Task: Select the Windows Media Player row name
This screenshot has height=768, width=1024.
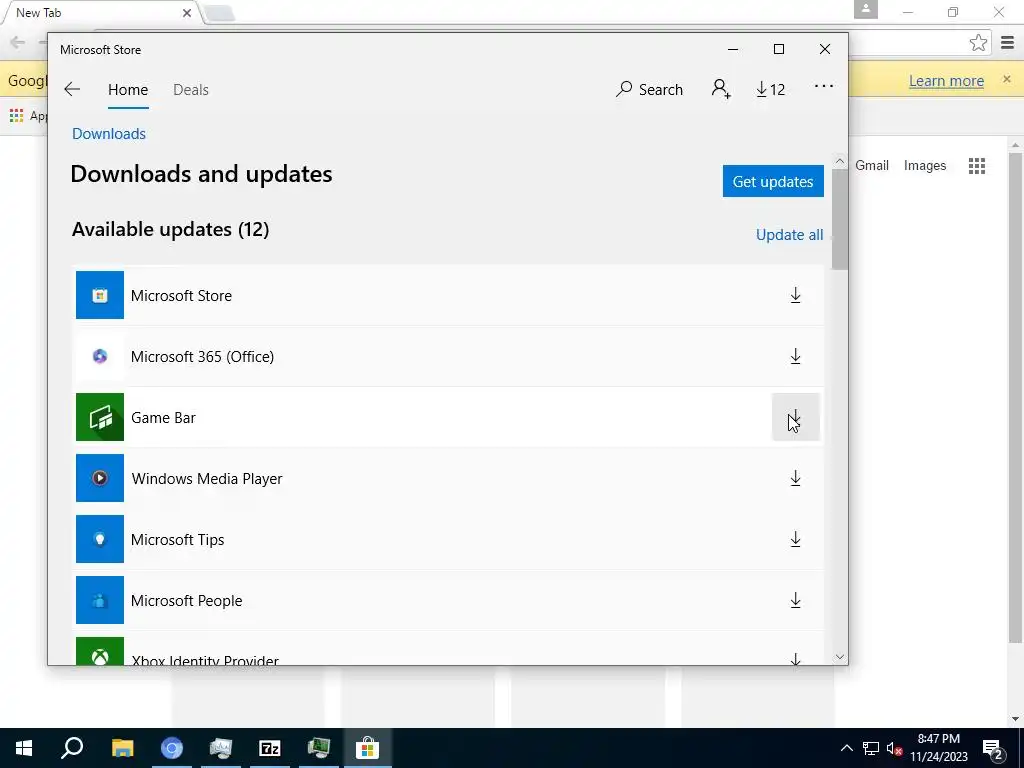Action: click(207, 479)
